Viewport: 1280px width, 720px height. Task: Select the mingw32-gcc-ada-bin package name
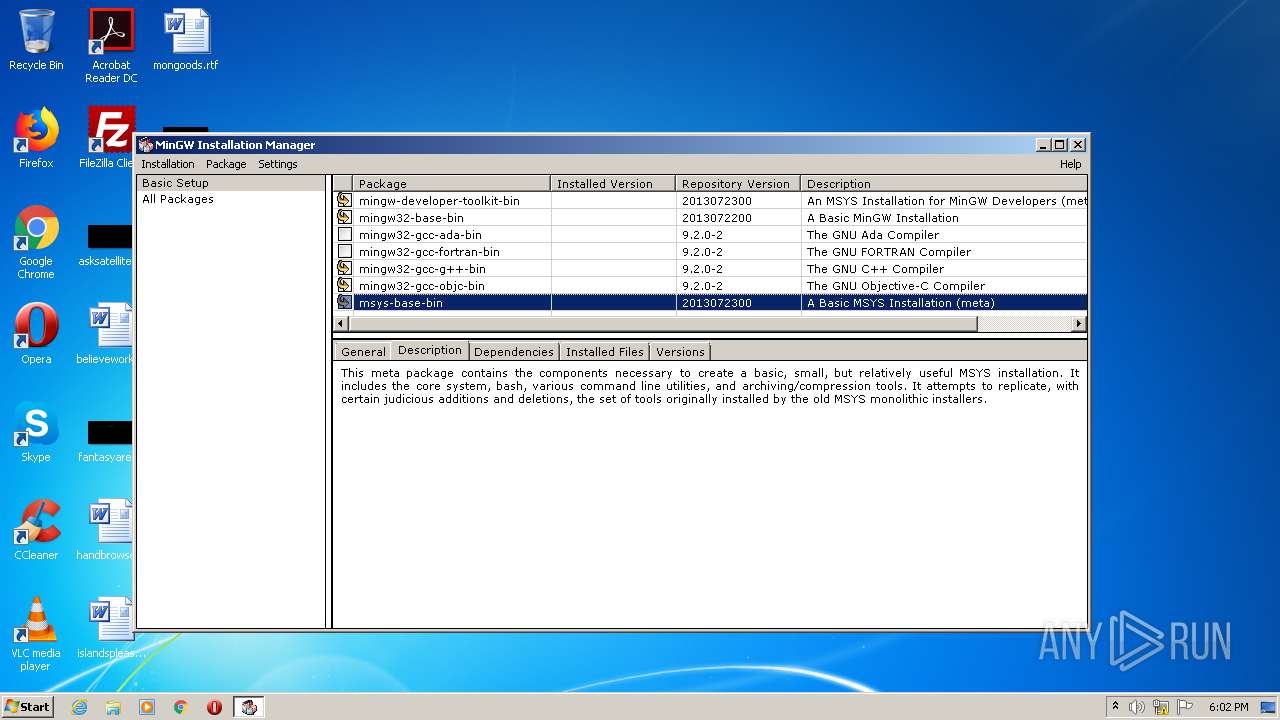420,235
